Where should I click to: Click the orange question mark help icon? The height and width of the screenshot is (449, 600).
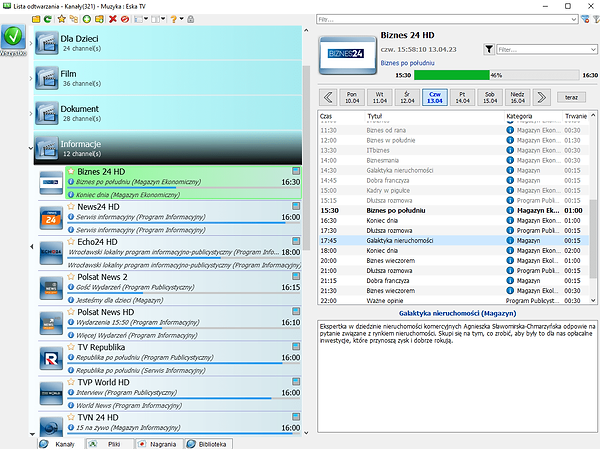click(x=173, y=19)
